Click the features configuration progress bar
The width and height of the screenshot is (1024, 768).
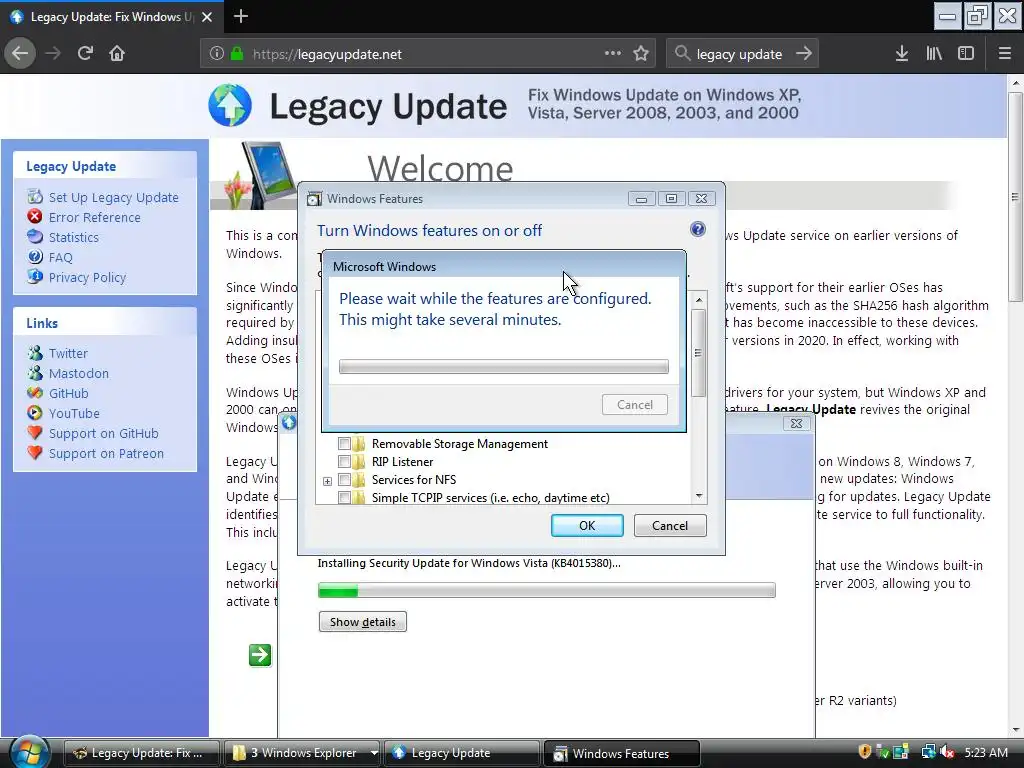[504, 366]
